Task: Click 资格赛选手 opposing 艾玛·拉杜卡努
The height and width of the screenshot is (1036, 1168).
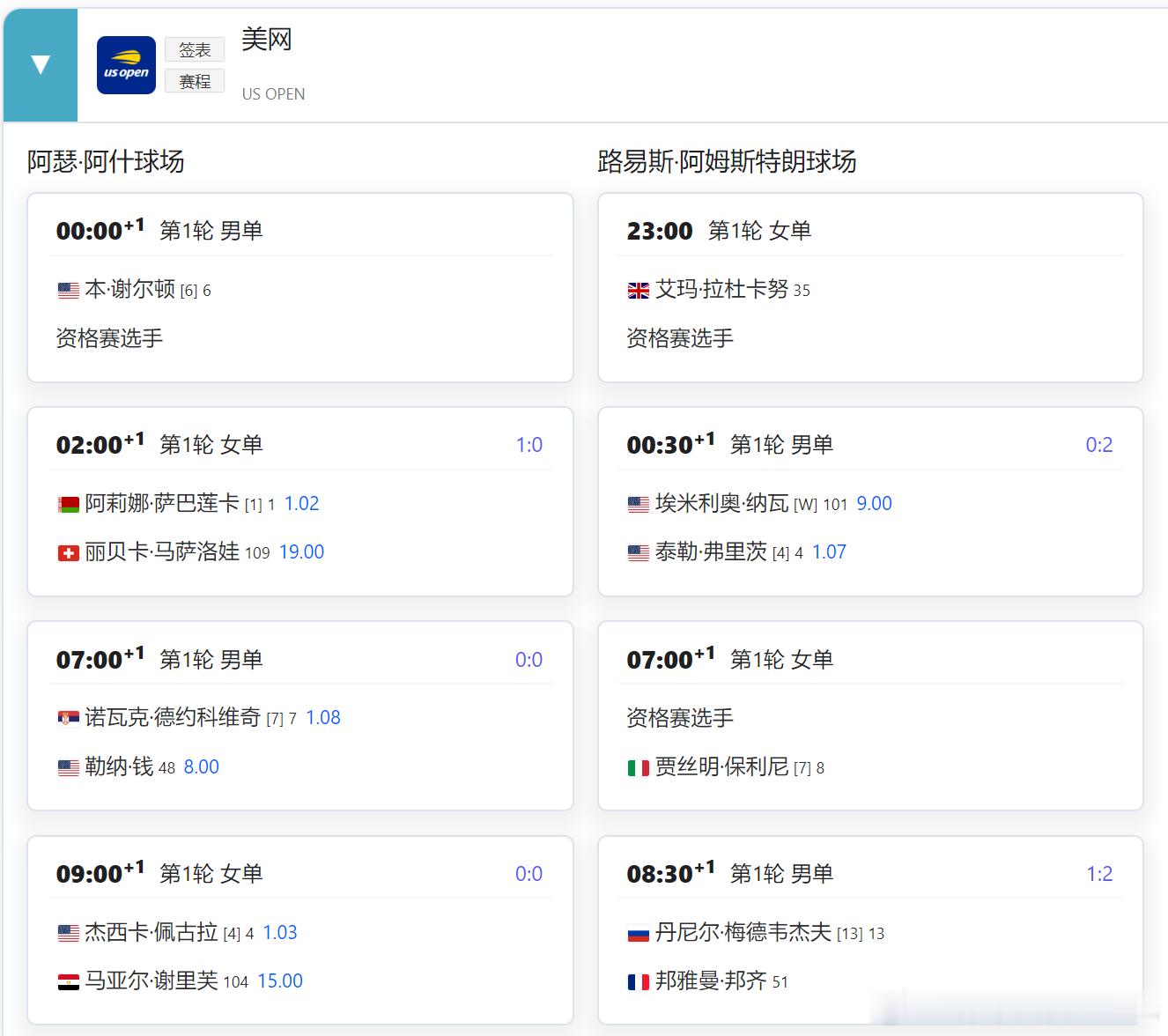Action: click(680, 338)
